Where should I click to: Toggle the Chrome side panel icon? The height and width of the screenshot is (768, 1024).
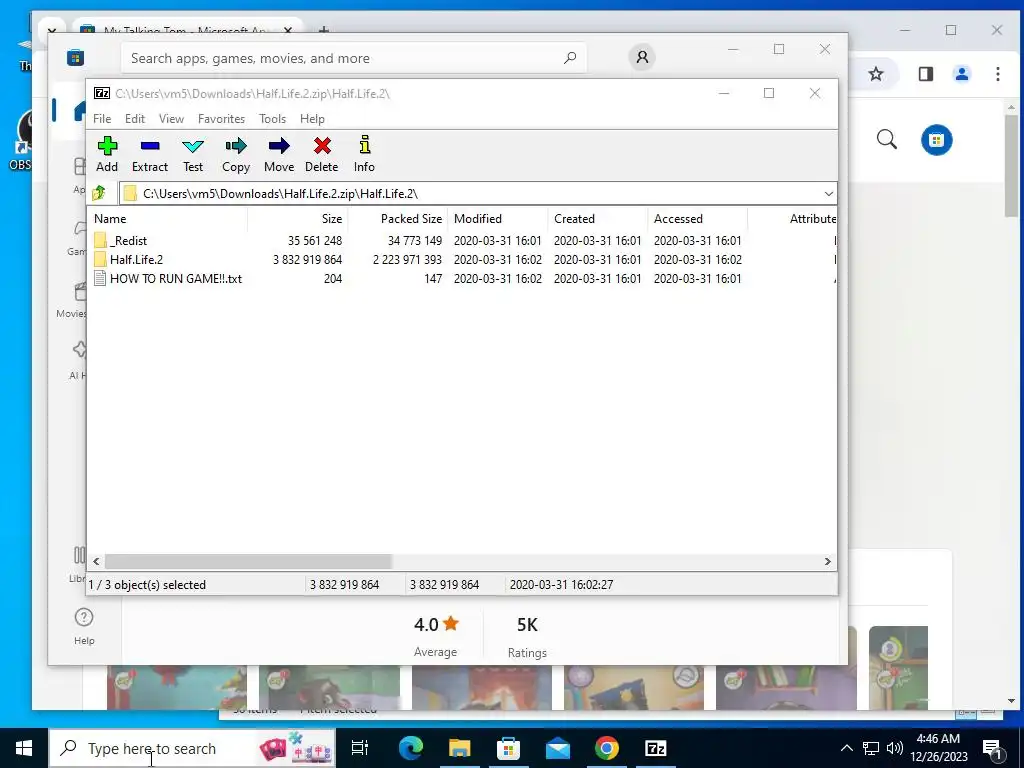925,74
